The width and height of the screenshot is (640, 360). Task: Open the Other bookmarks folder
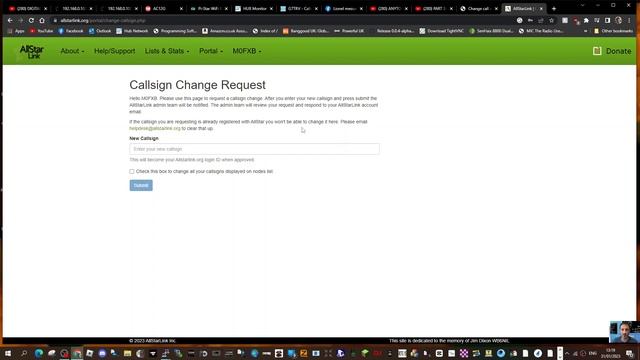(x=613, y=31)
